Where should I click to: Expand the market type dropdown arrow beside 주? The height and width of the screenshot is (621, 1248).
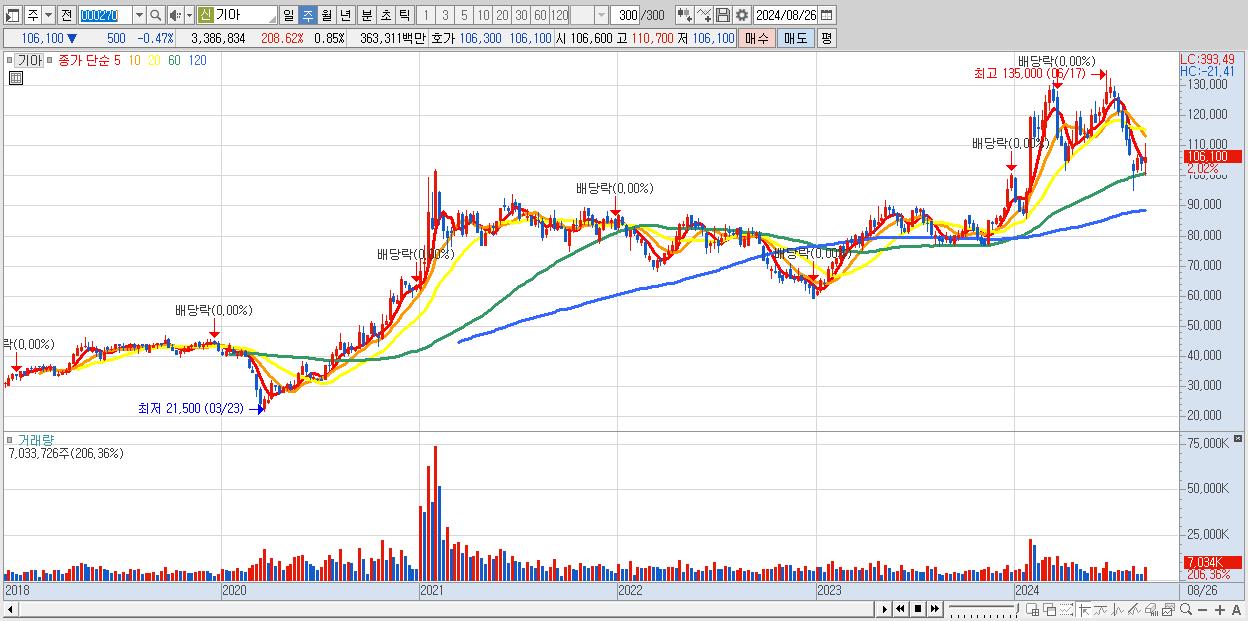(48, 15)
